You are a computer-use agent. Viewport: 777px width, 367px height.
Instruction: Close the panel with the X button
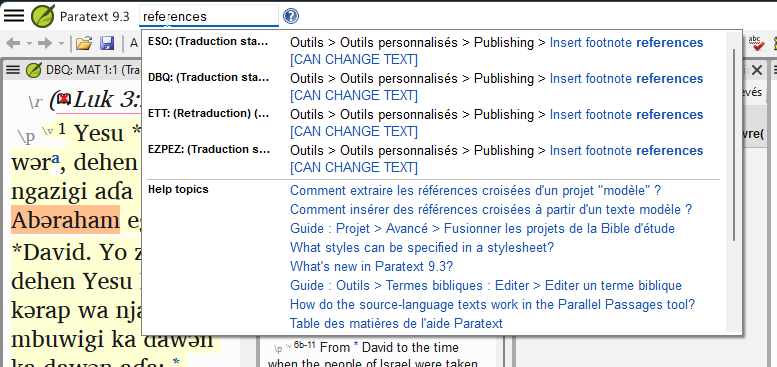pyautogui.click(x=756, y=70)
